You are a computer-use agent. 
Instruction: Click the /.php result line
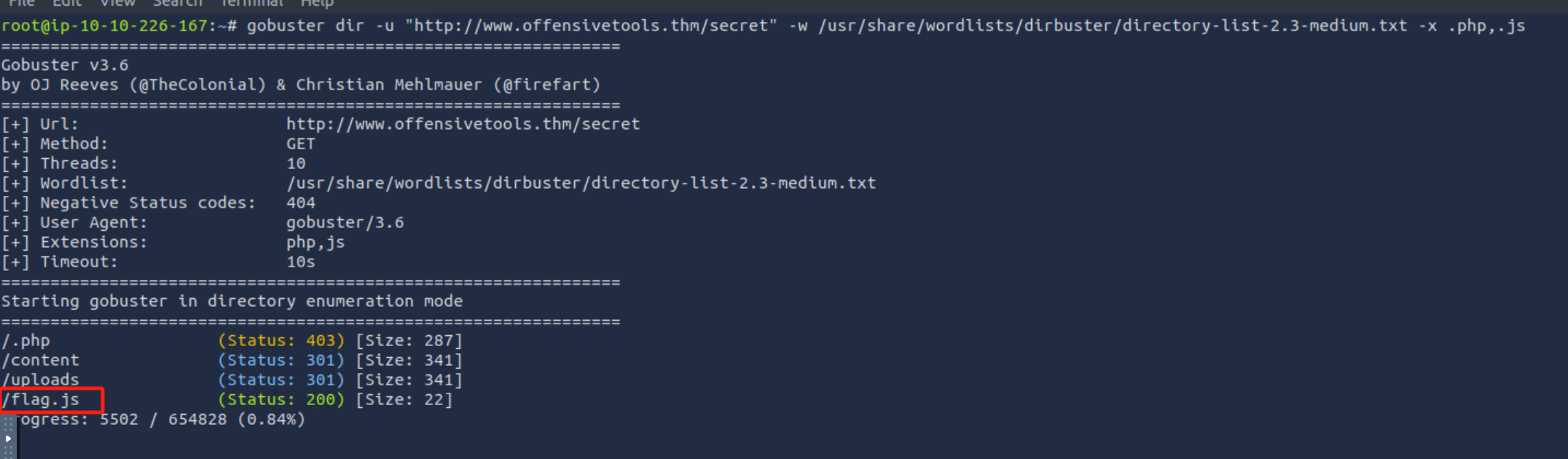tap(26, 340)
